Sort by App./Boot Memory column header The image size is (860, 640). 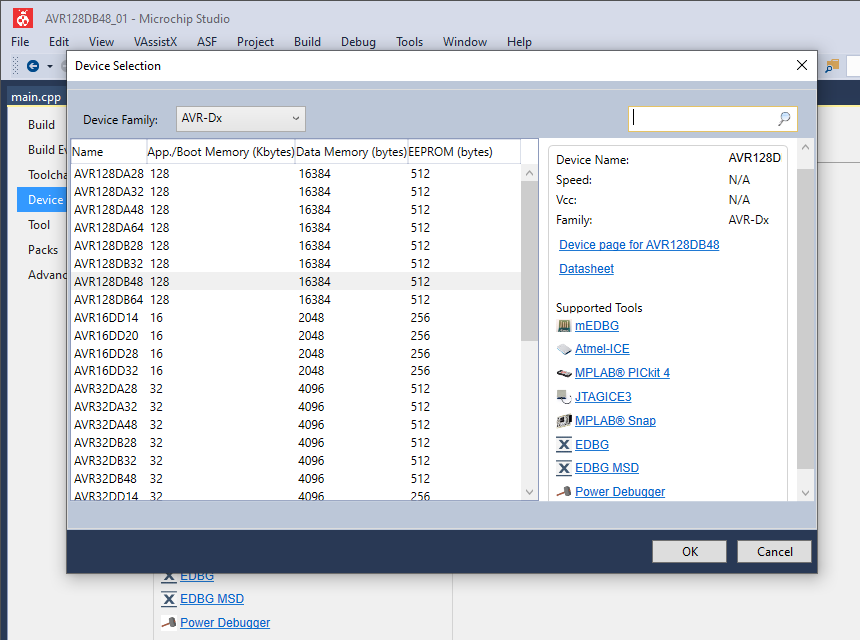(x=220, y=152)
